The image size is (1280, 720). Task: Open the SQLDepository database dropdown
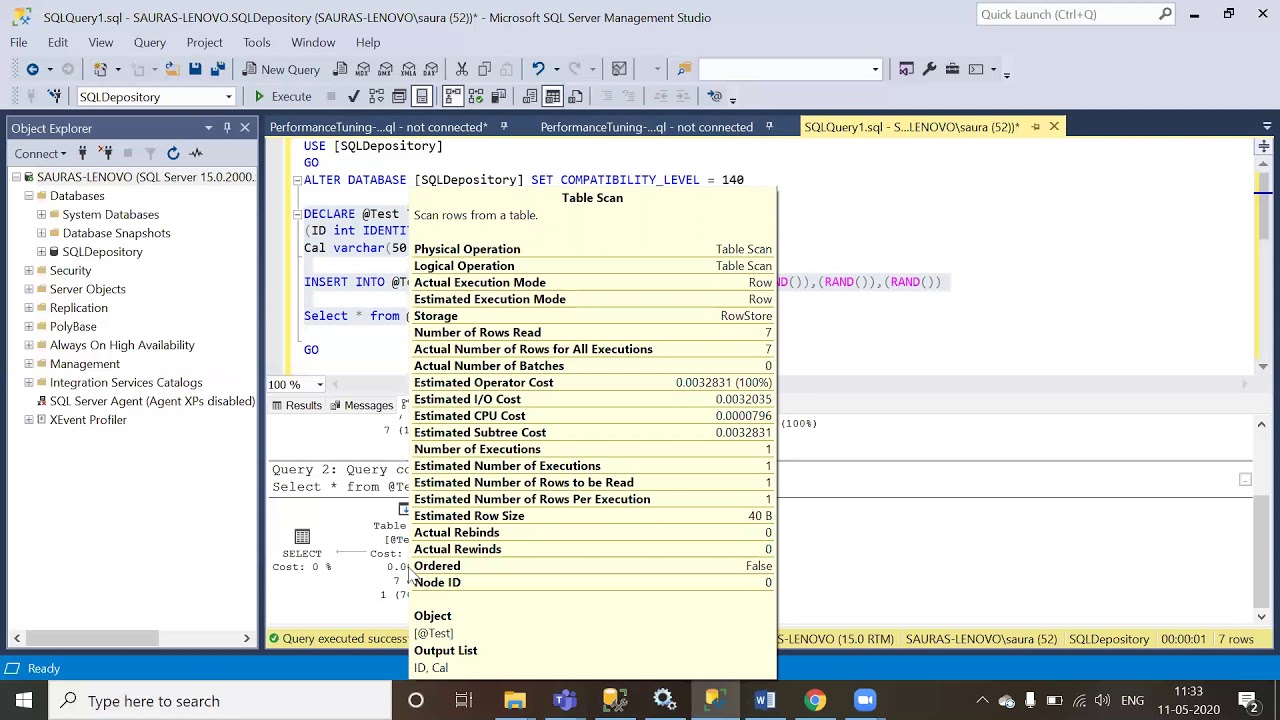[x=229, y=97]
